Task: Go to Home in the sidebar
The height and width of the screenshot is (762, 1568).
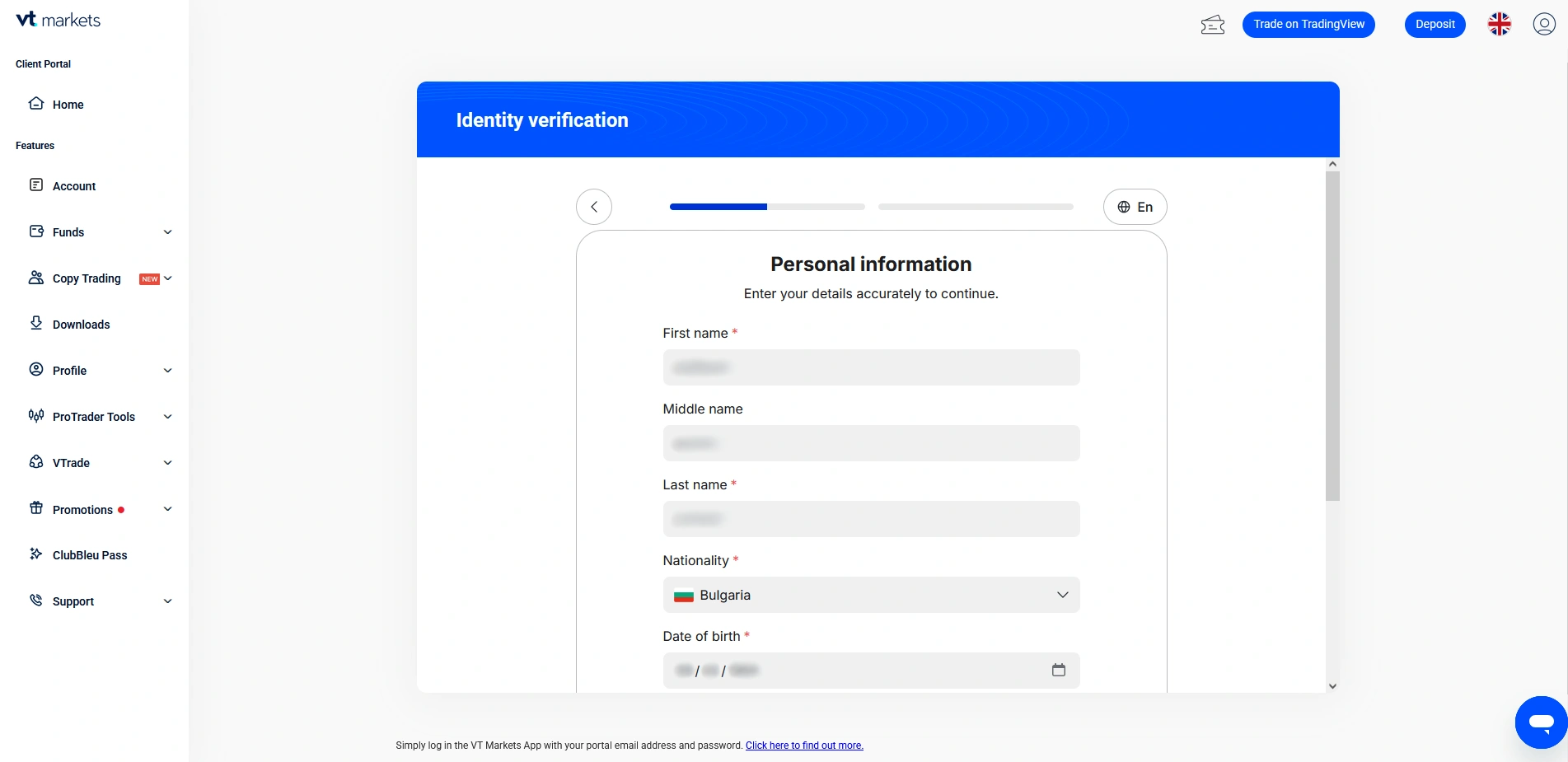Action: (x=68, y=105)
